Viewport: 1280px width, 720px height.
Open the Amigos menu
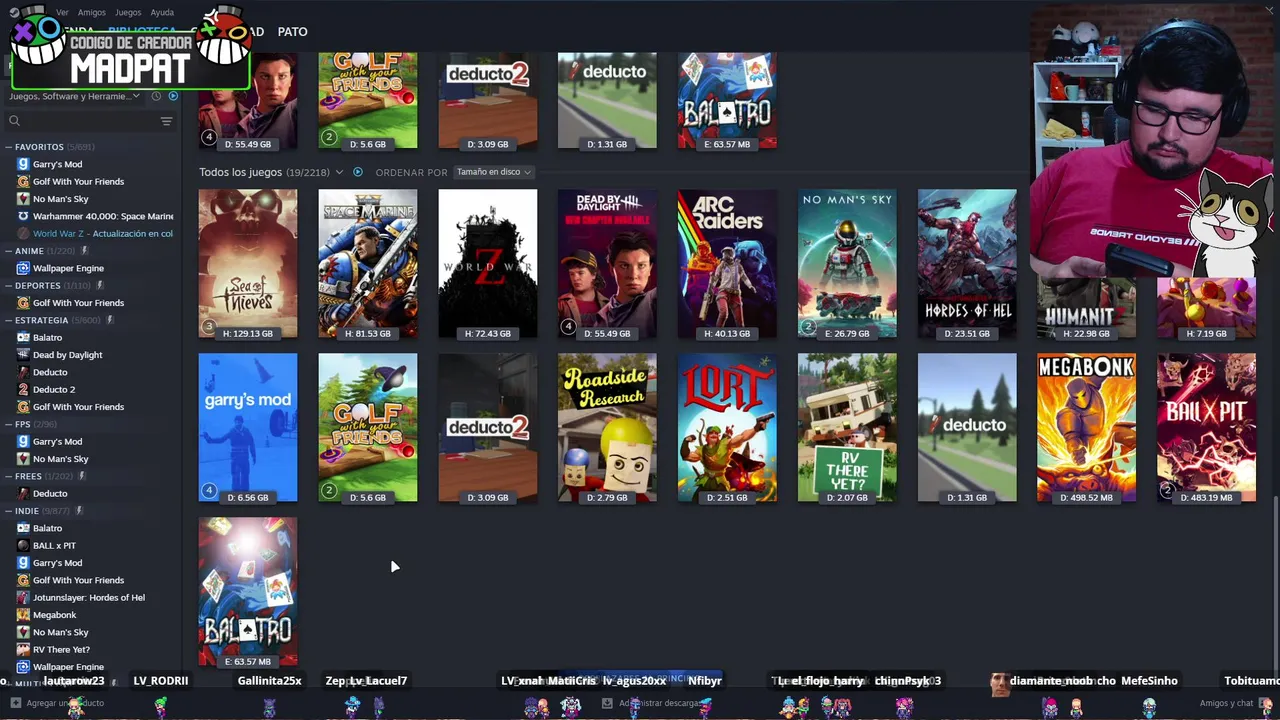pyautogui.click(x=92, y=13)
